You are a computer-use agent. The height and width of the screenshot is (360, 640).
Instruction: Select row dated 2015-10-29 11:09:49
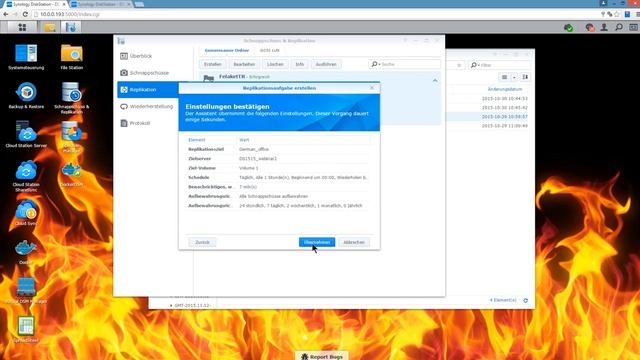490,126
